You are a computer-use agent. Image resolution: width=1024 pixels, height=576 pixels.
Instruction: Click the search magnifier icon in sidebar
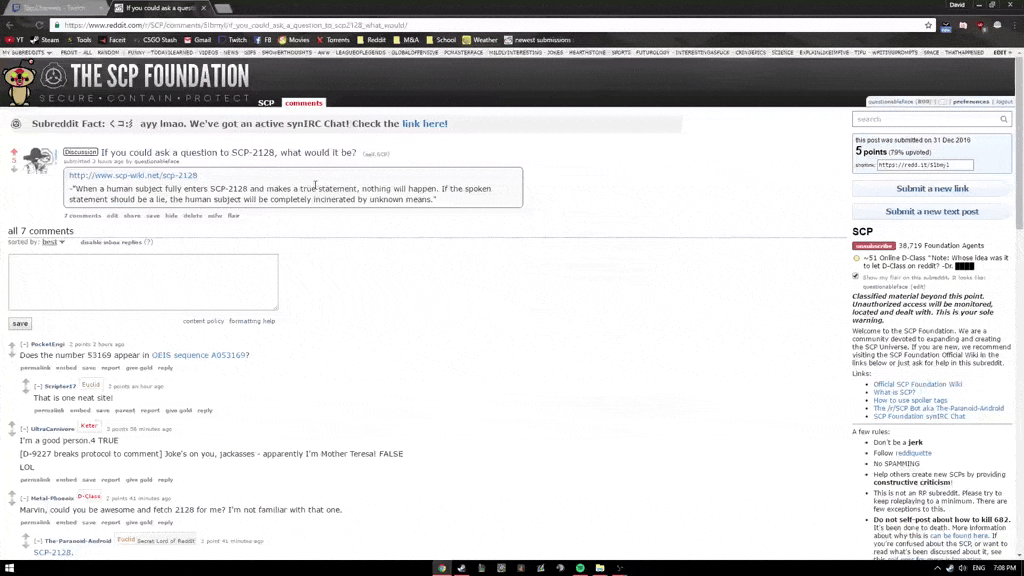(1004, 119)
